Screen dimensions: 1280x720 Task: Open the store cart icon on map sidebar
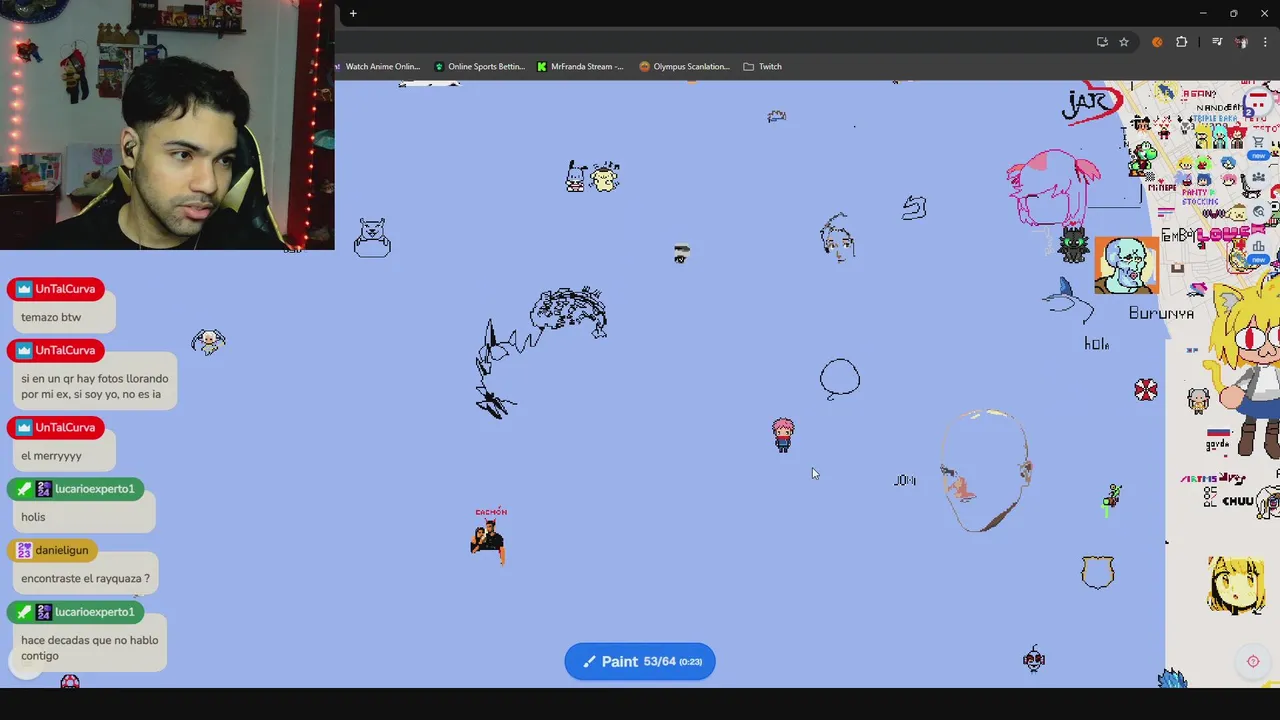[x=1258, y=143]
